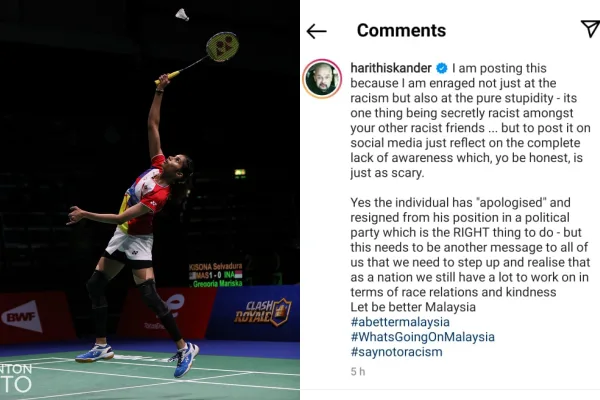Open the harithiskander username link
The image size is (600, 400).
point(391,68)
